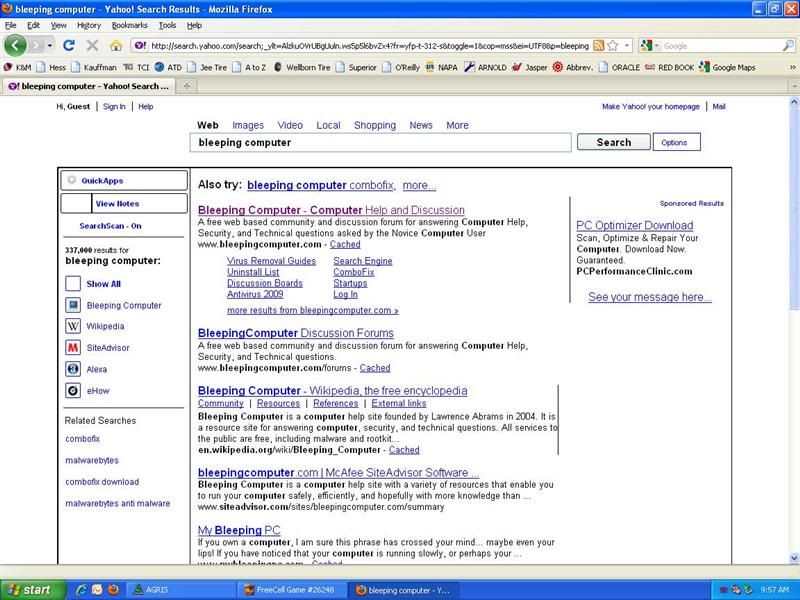This screenshot has width=800, height=600.
Task: Subscribe using the RSS feed icon
Action: (599, 46)
